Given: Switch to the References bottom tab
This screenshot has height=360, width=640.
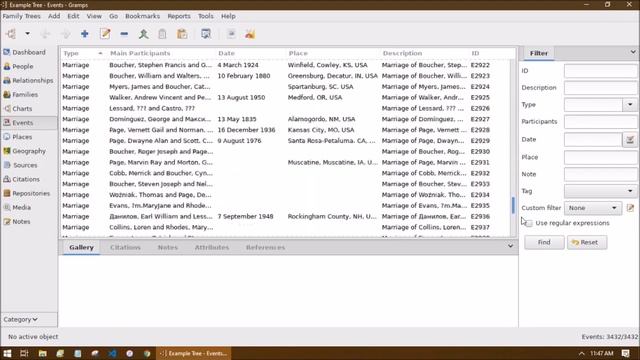Looking at the screenshot, I should [265, 247].
